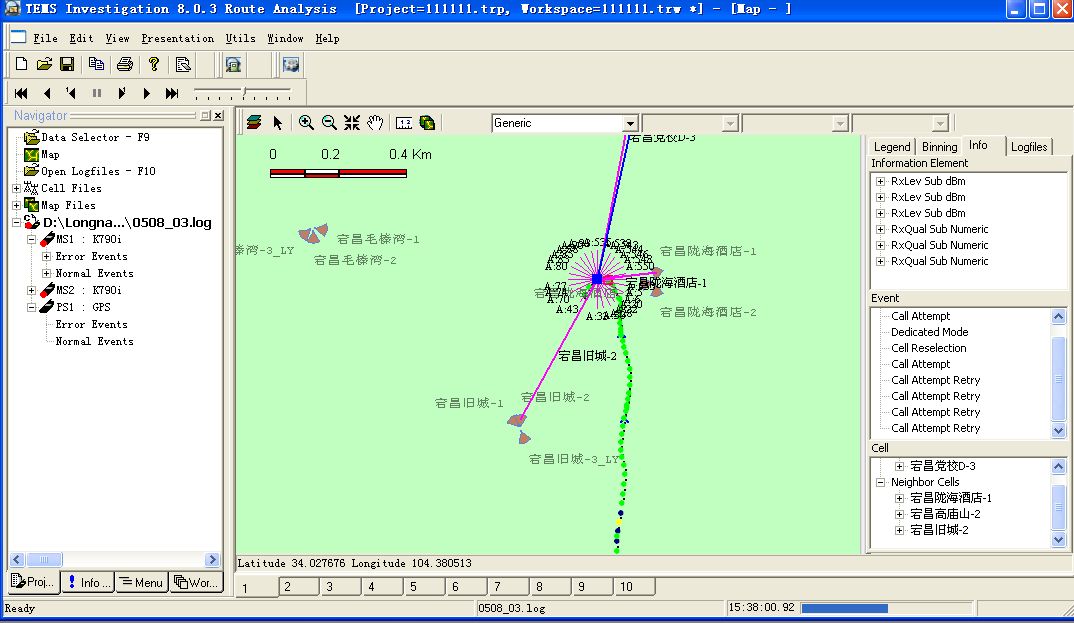Open the Utils menu

tap(240, 38)
